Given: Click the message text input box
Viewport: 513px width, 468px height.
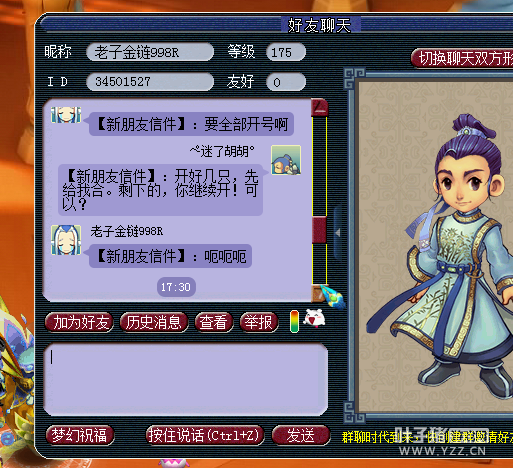Looking at the screenshot, I should tap(186, 380).
